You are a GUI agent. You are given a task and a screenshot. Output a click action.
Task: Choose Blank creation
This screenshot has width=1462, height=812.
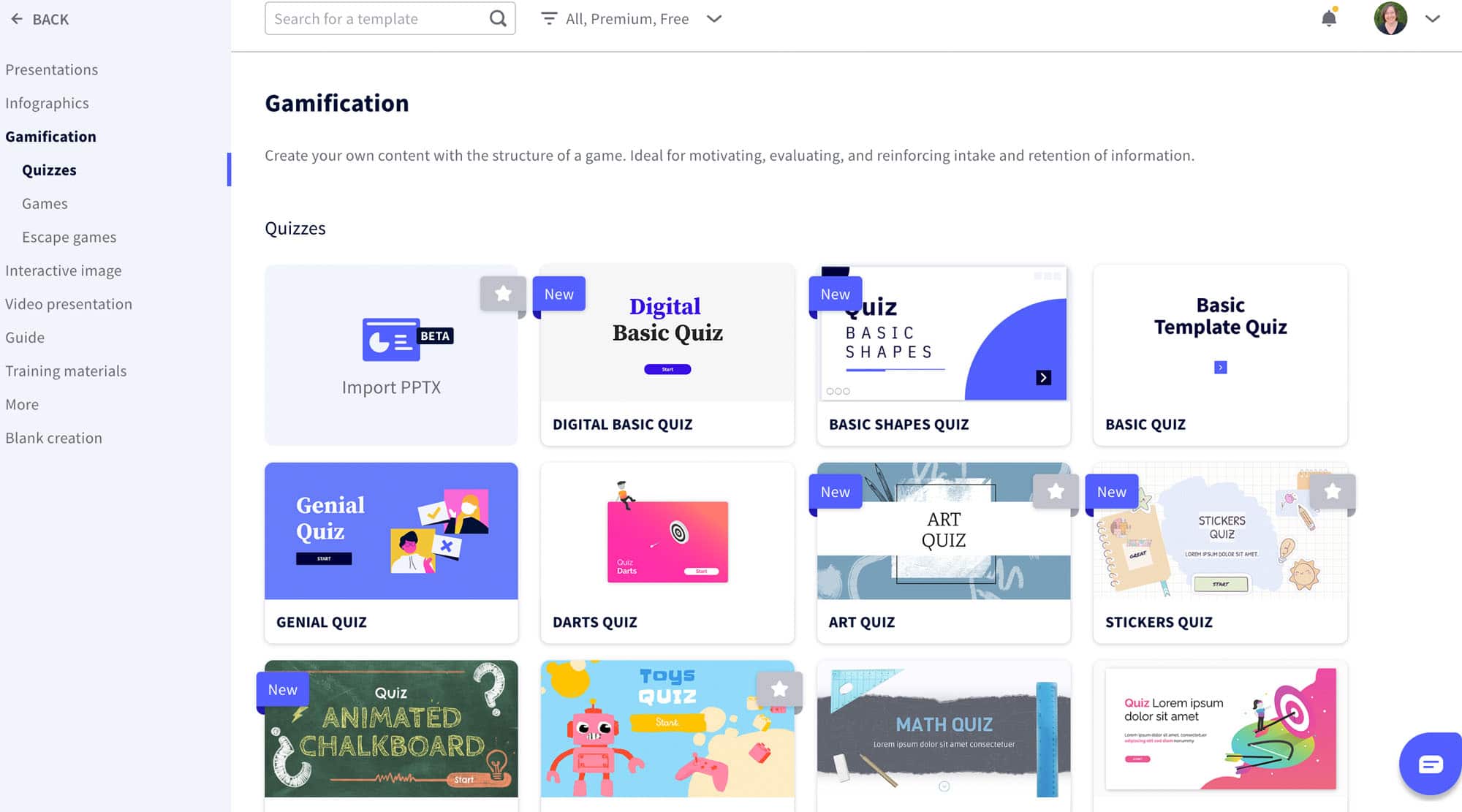click(53, 439)
